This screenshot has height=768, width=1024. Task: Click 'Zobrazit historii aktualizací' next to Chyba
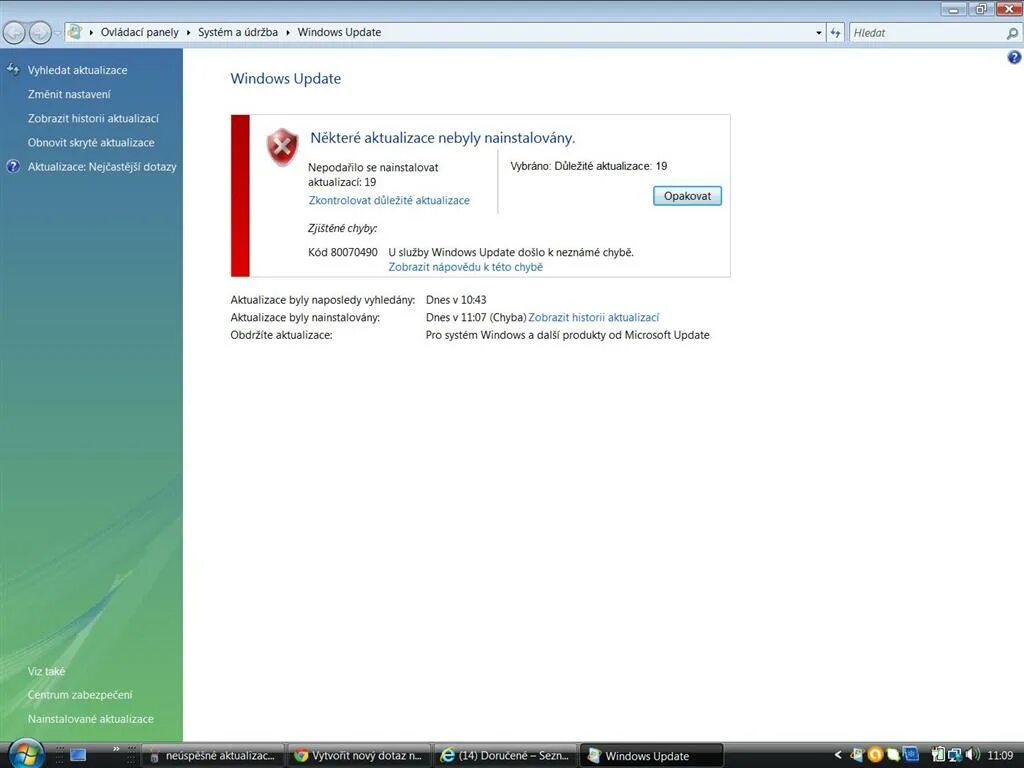pyautogui.click(x=593, y=317)
